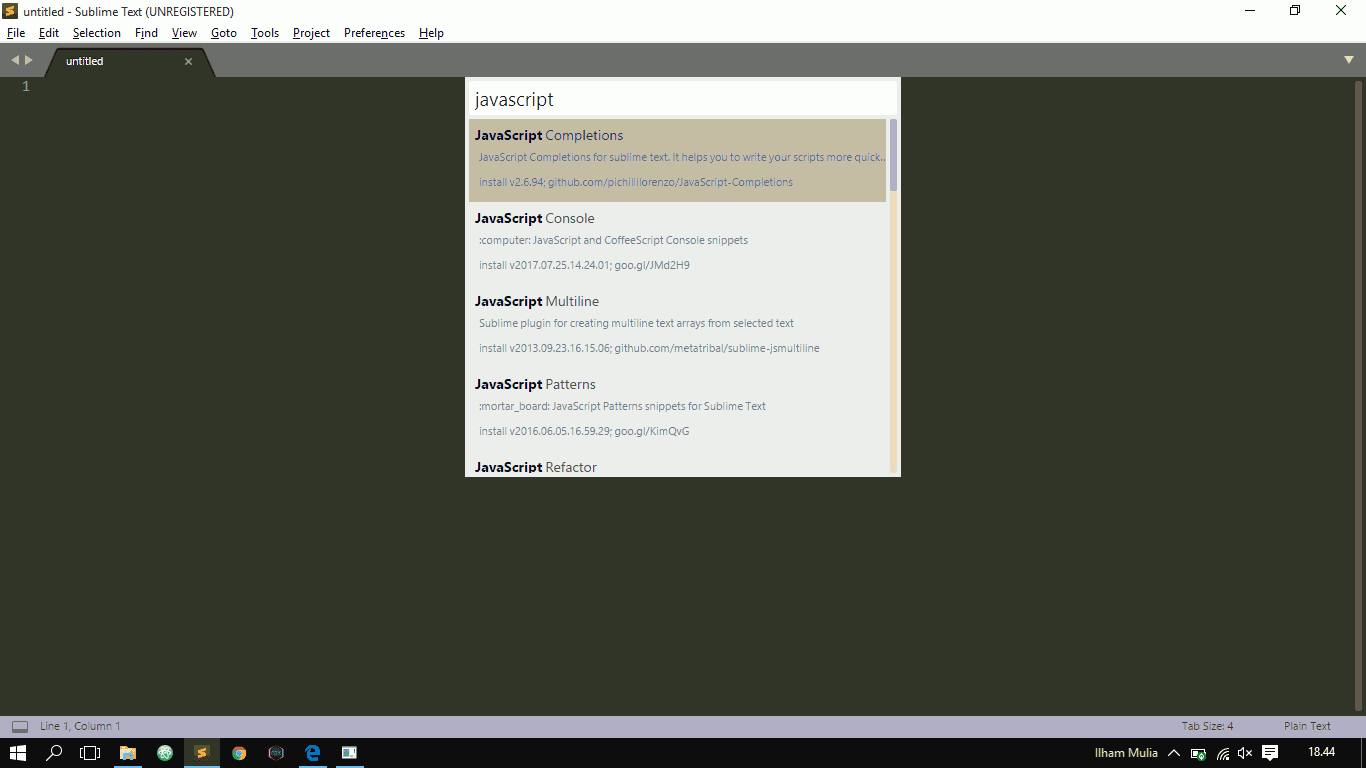Viewport: 1366px width, 768px height.
Task: Open File Explorer from the taskbar
Action: coord(128,753)
